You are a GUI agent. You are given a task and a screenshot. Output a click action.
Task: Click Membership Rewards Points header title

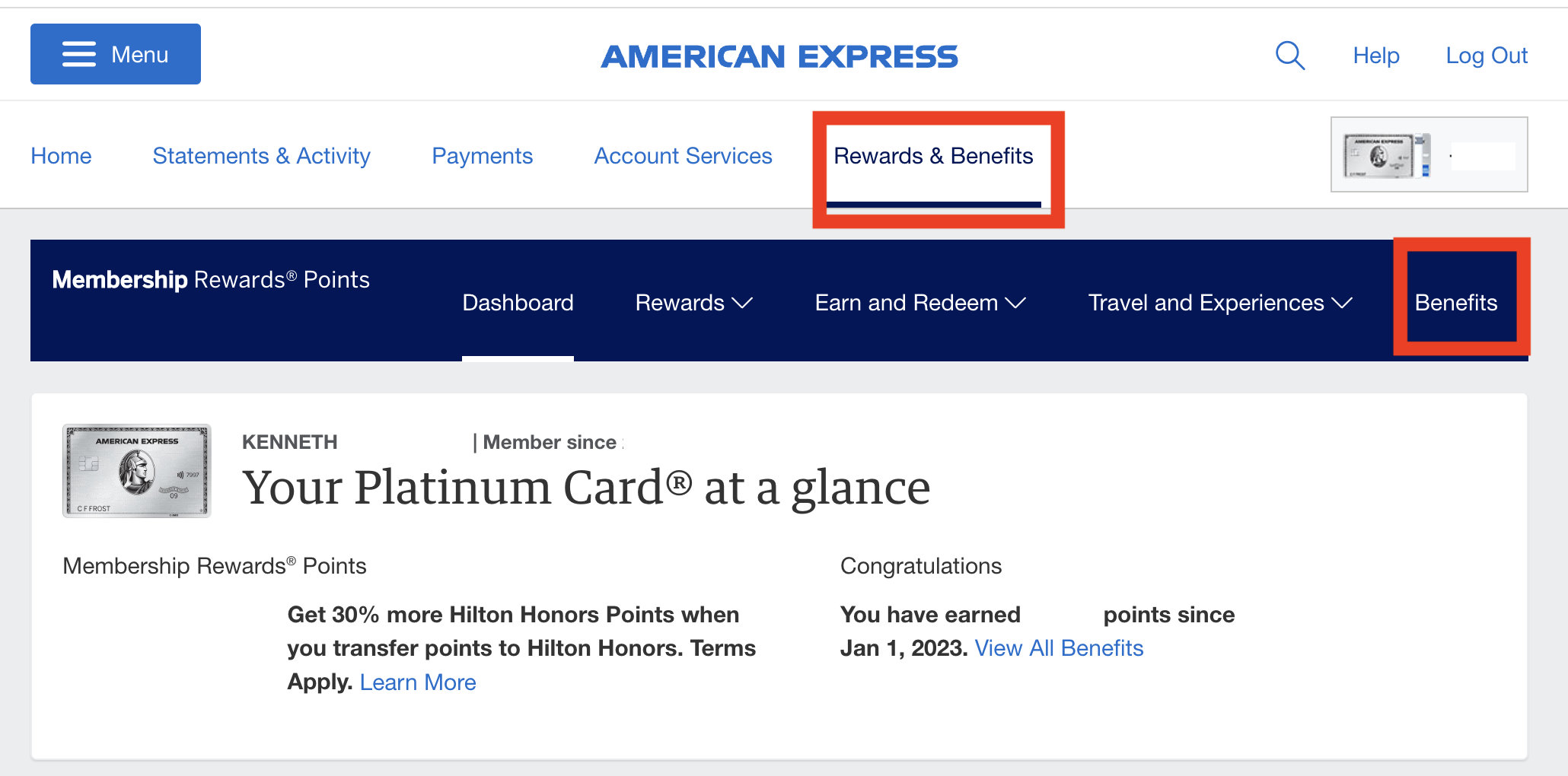[x=211, y=280]
